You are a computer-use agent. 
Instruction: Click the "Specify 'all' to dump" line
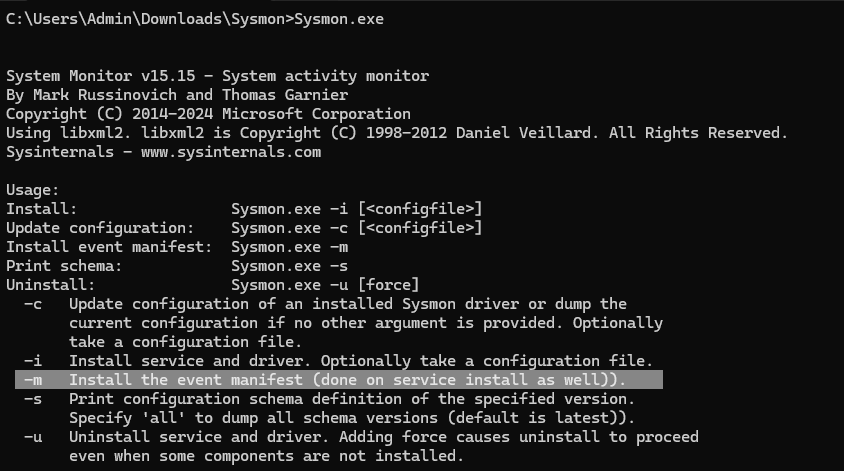coord(352,418)
